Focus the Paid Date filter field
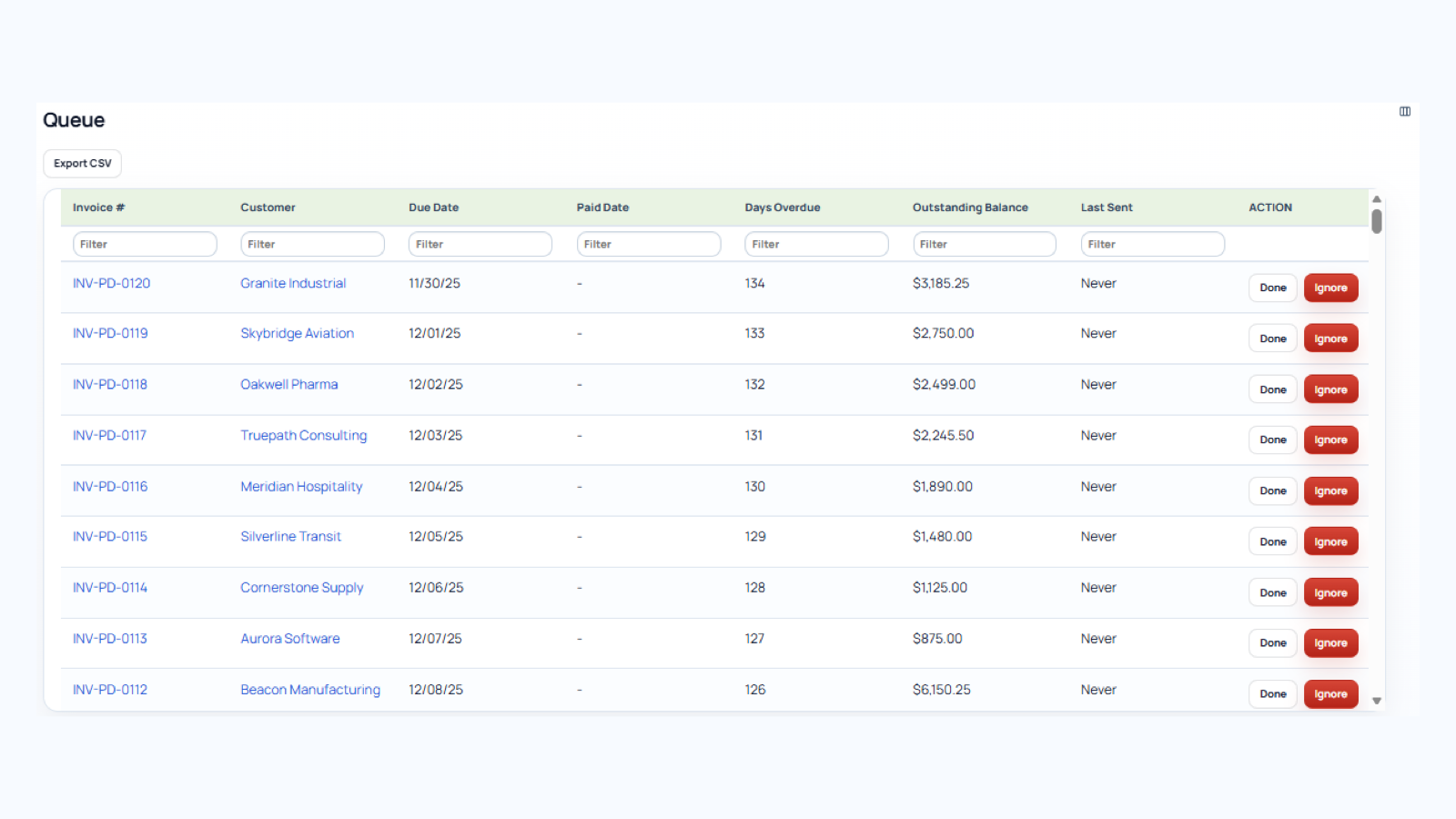Image resolution: width=1456 pixels, height=819 pixels. 649,244
